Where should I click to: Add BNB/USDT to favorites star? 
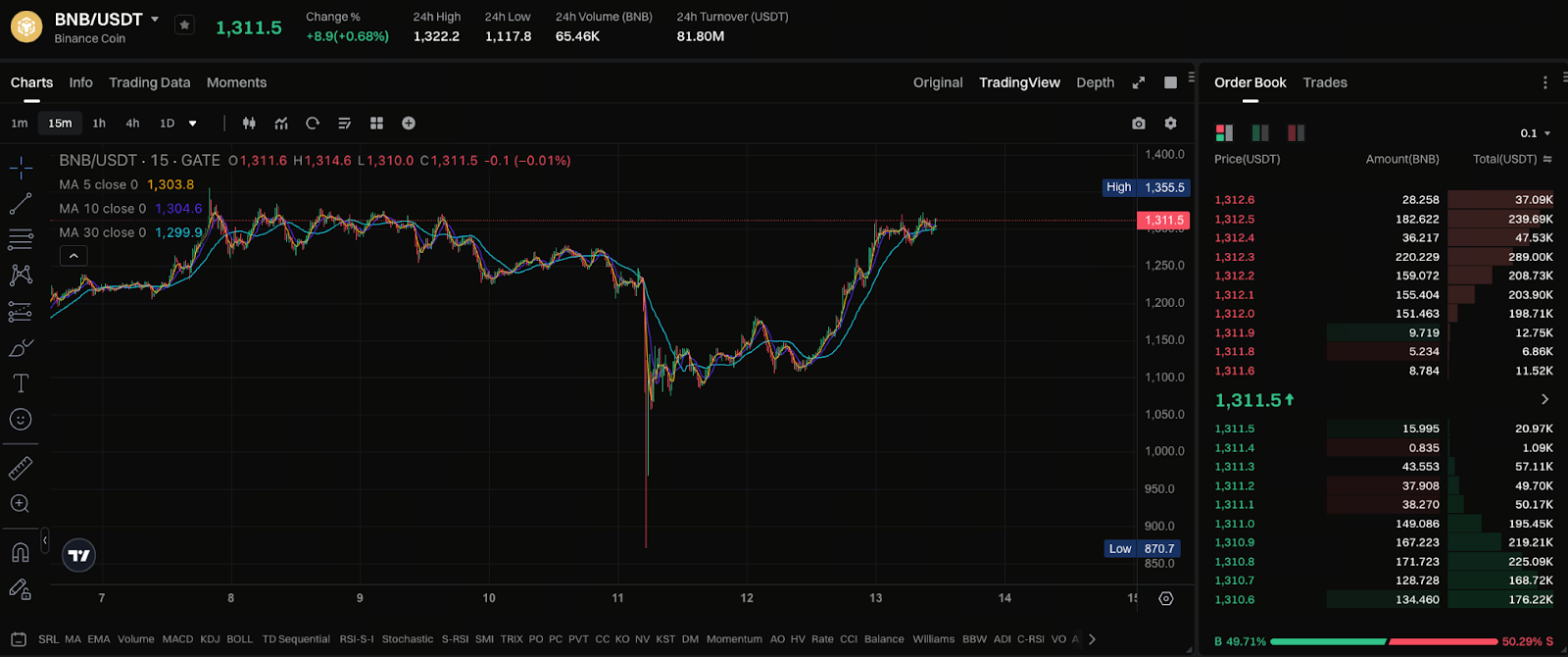pos(184,25)
